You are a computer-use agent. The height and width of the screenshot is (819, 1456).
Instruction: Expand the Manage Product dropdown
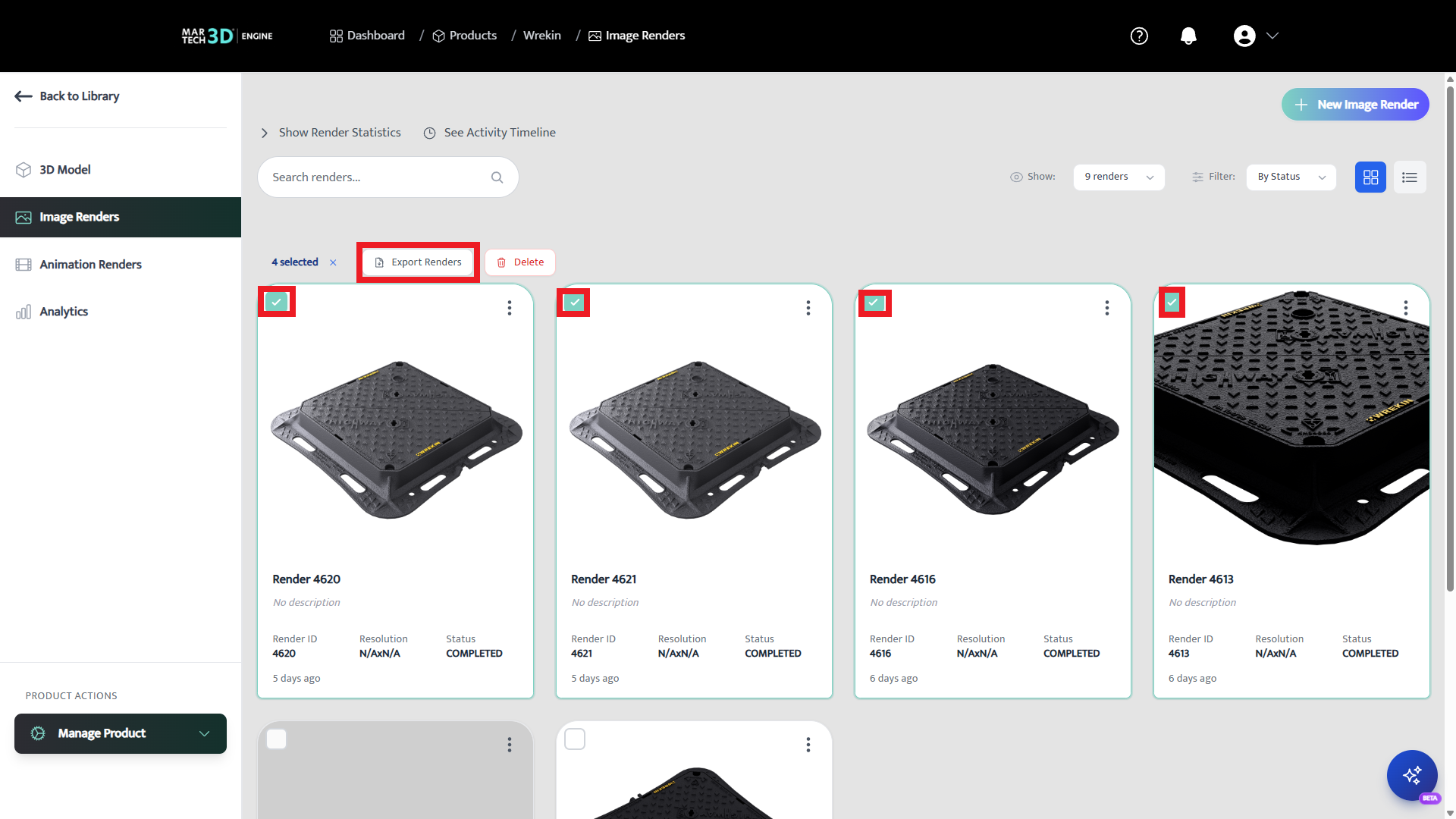(121, 733)
